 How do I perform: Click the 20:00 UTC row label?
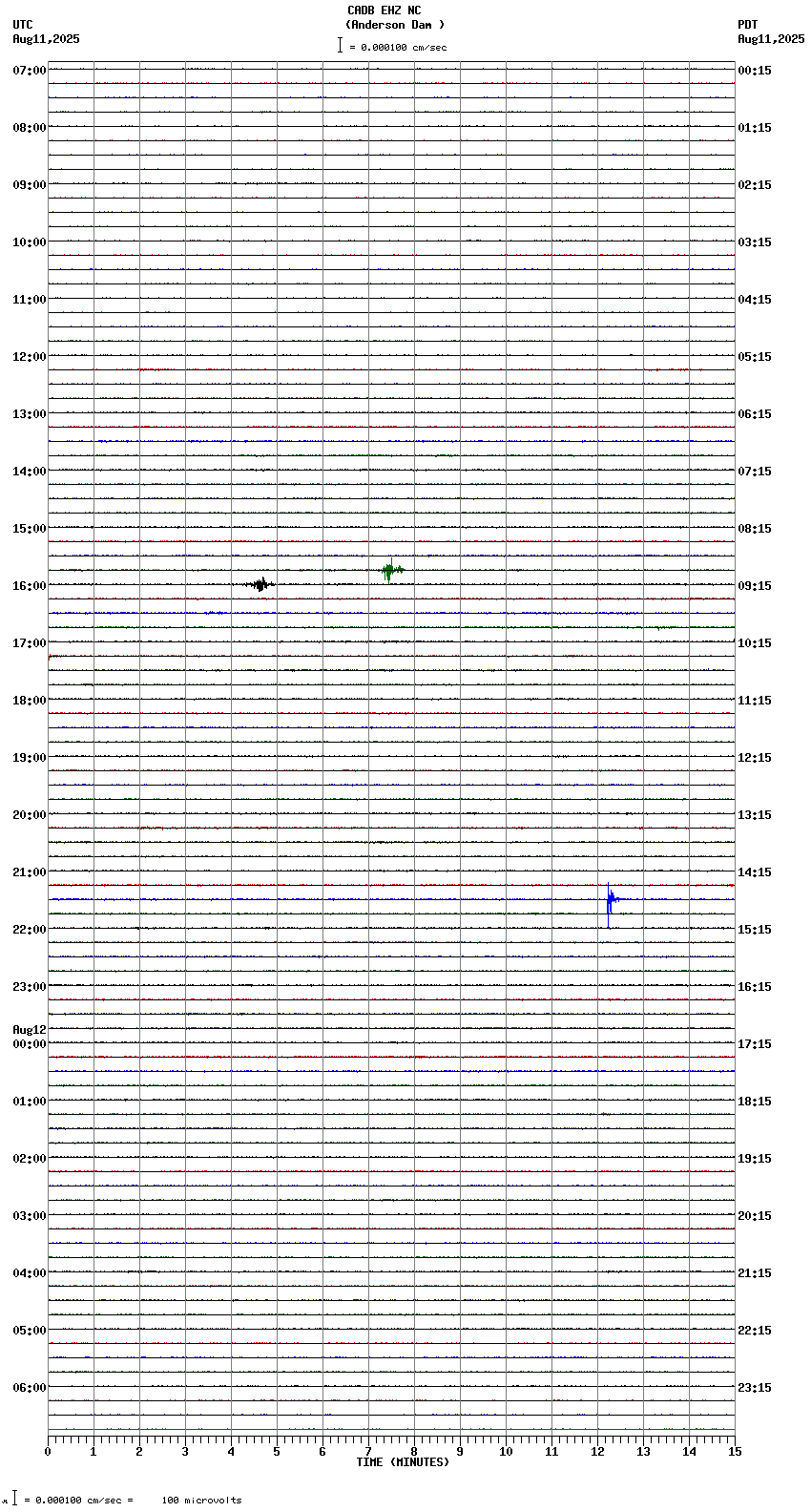coord(30,815)
